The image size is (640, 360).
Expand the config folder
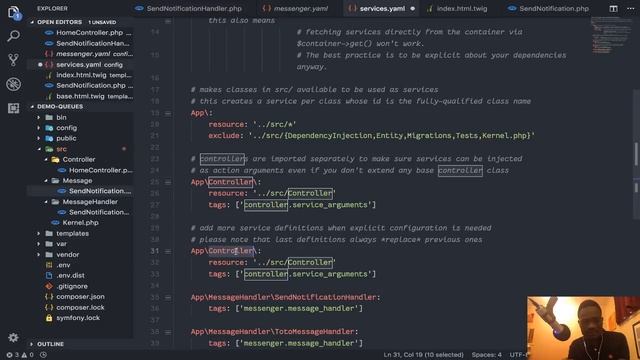click(x=39, y=128)
